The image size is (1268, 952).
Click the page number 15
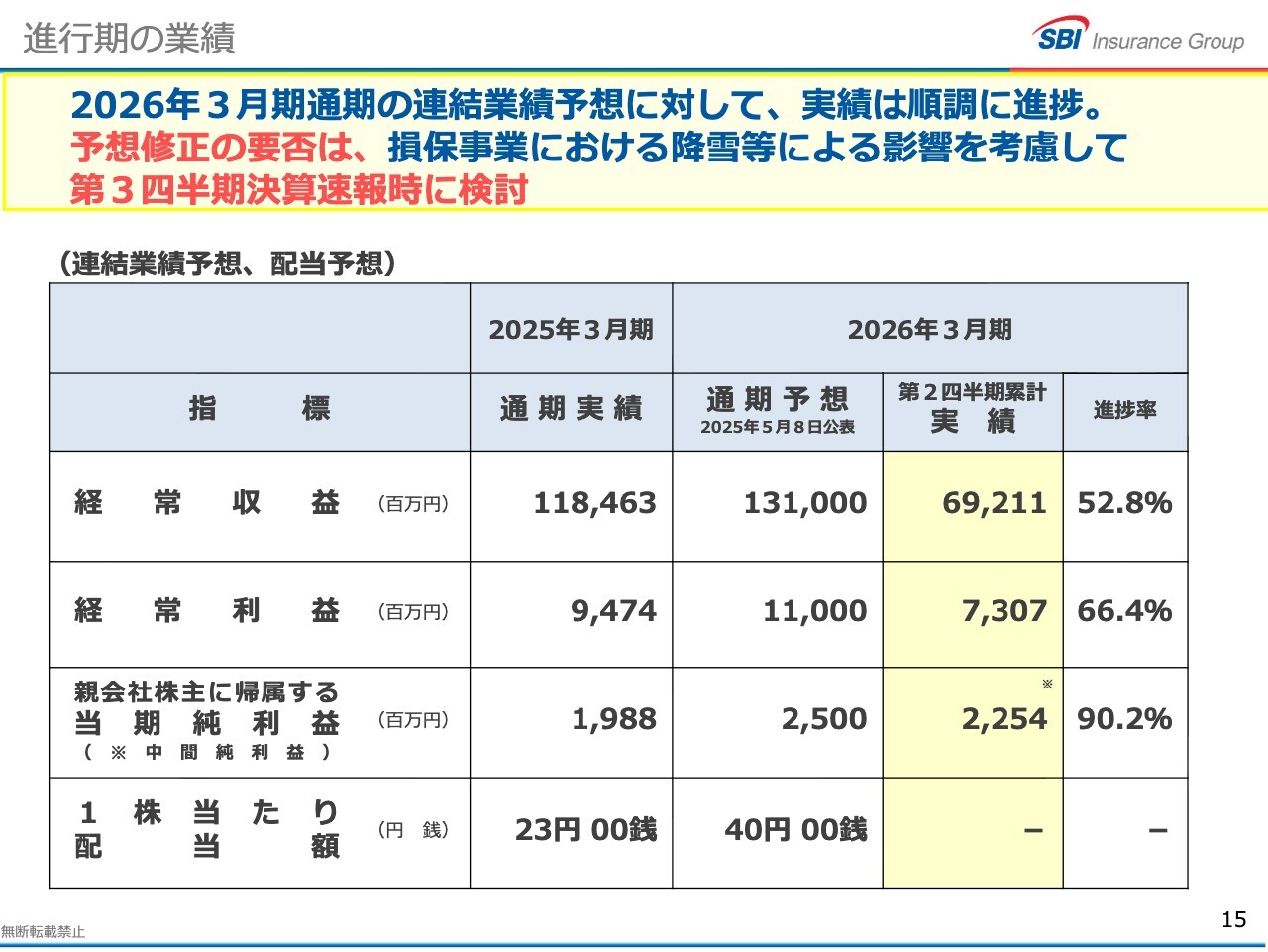[x=1233, y=919]
